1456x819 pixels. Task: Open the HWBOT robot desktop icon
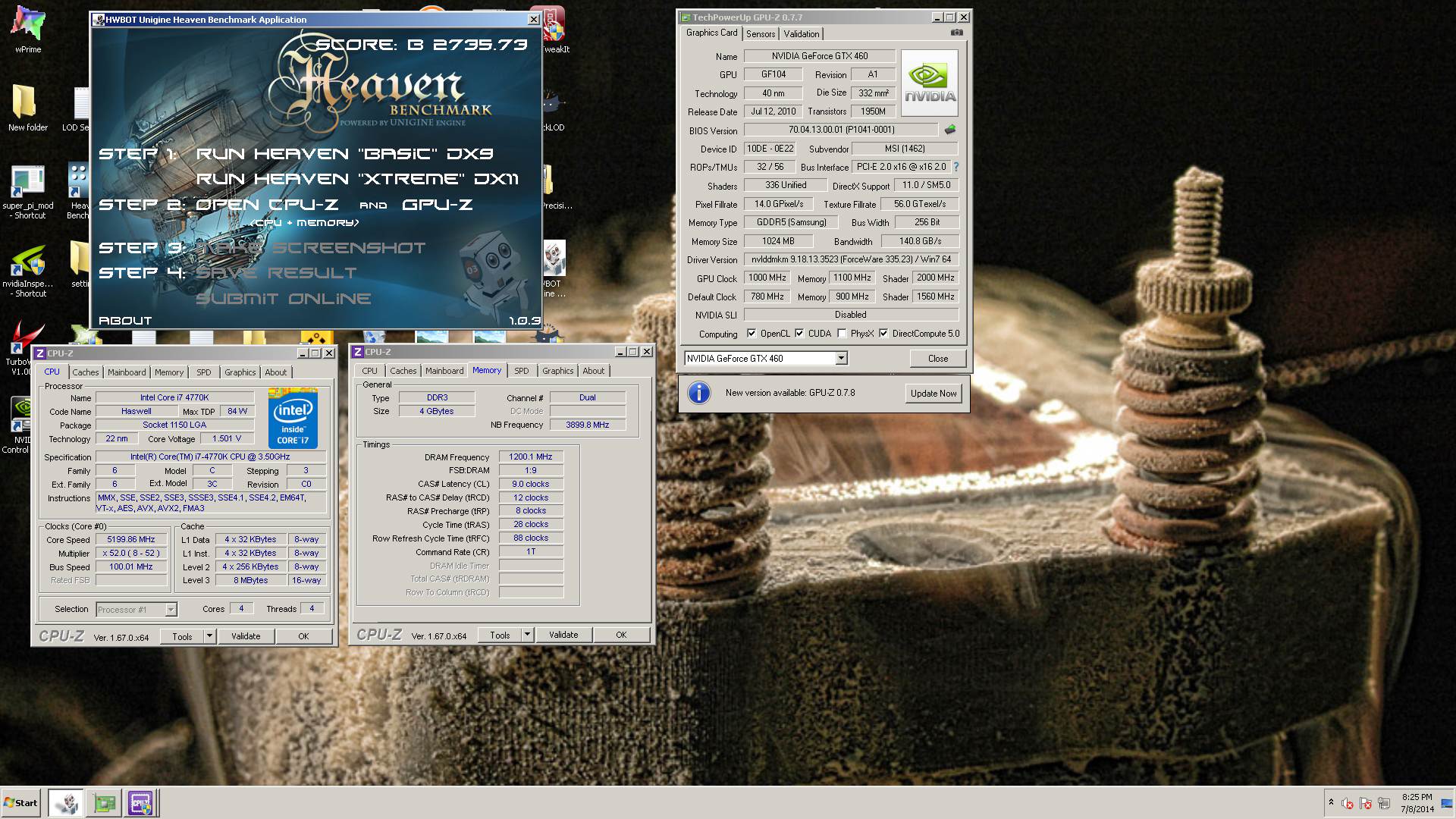tap(554, 267)
